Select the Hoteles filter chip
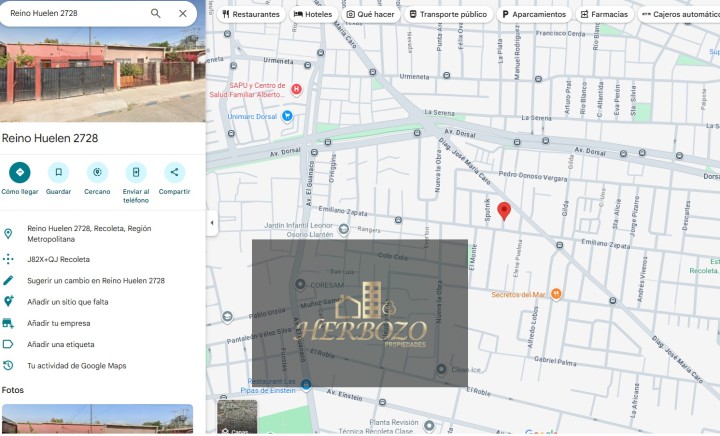This screenshot has height=436, width=720. (313, 15)
